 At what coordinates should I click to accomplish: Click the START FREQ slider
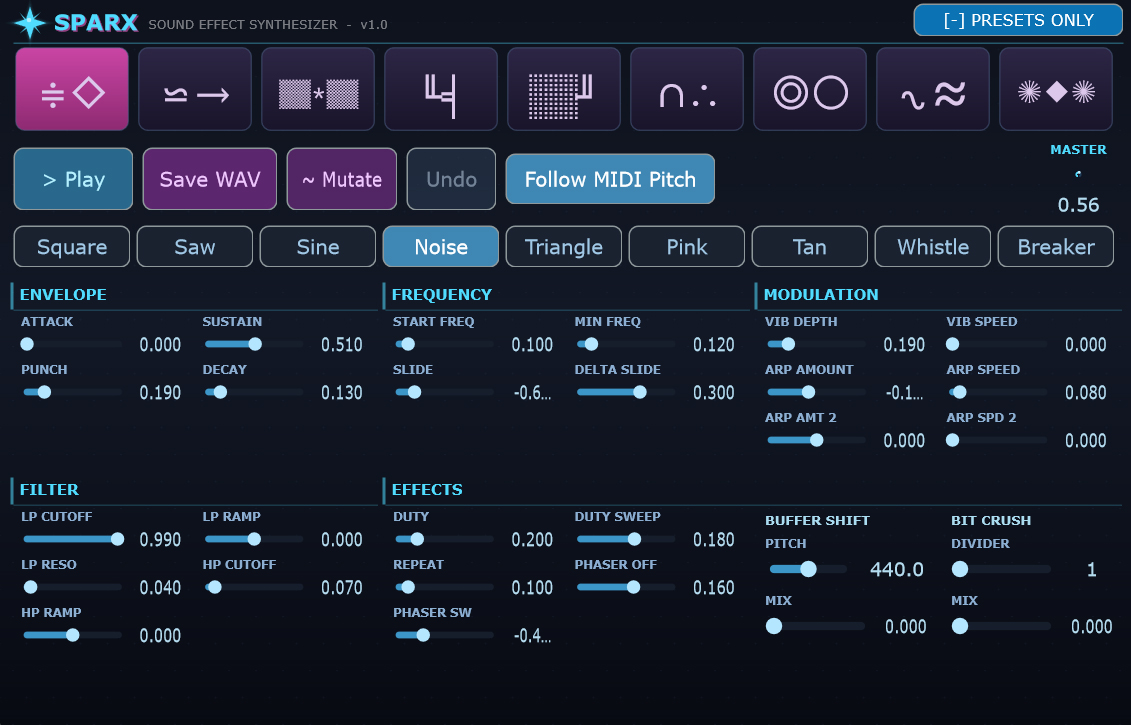tap(444, 344)
